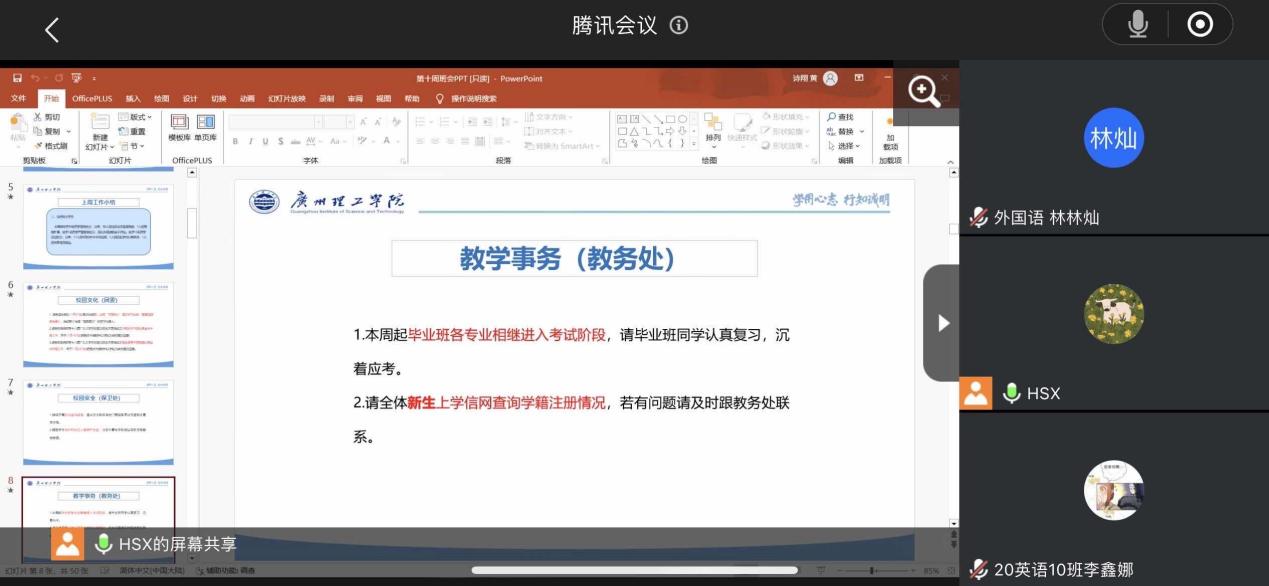
Task: Open the 腾讯会议 meeting info icon
Action: tap(679, 26)
